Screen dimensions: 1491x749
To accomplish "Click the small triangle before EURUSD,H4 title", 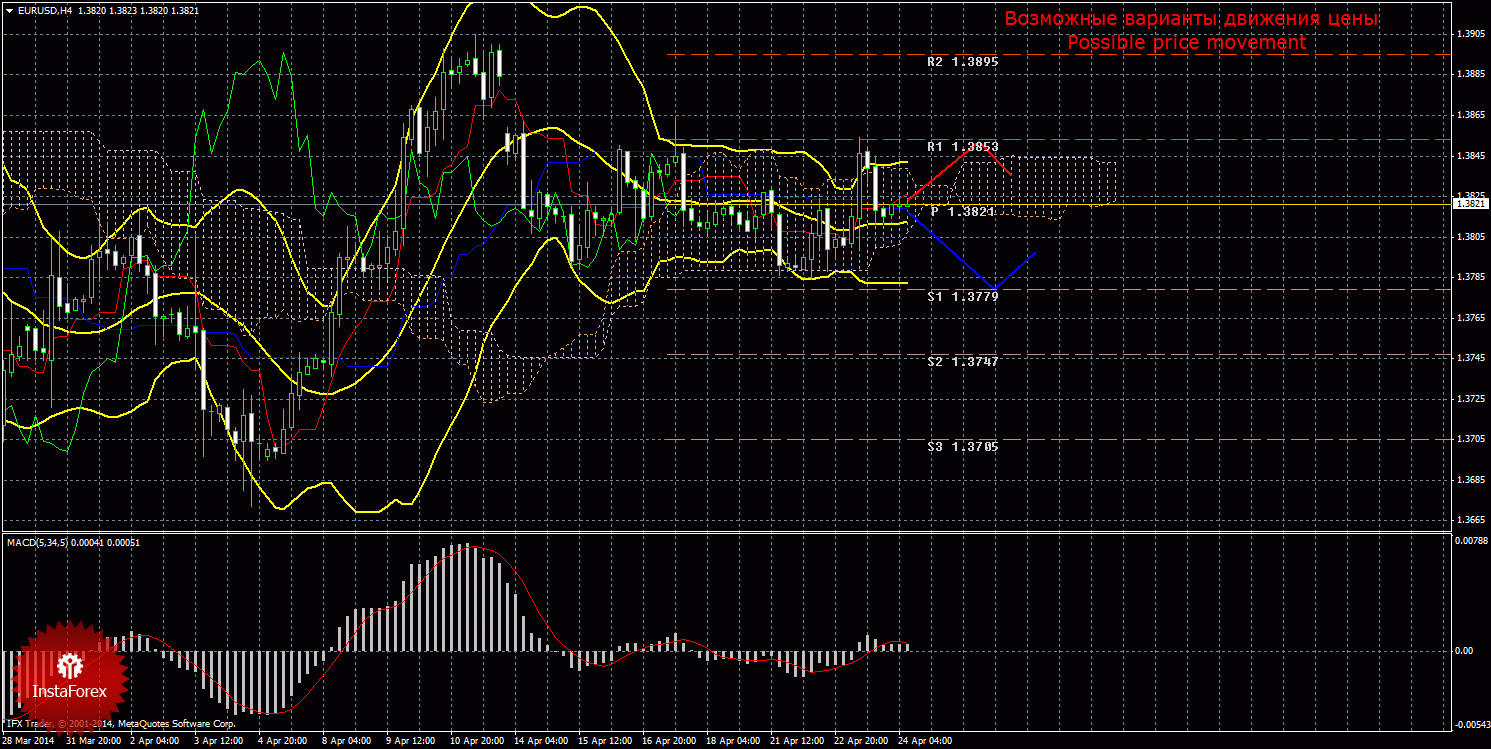I will click(9, 10).
